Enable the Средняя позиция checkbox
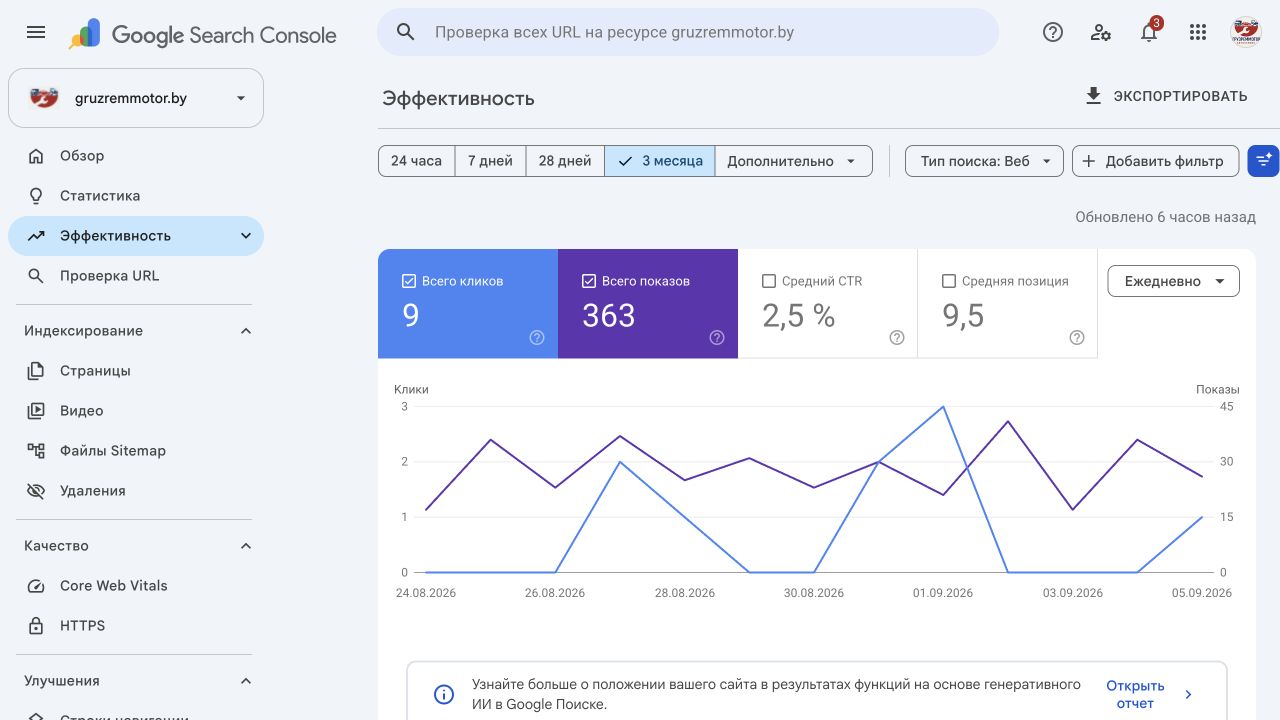This screenshot has height=720, width=1280. (948, 281)
